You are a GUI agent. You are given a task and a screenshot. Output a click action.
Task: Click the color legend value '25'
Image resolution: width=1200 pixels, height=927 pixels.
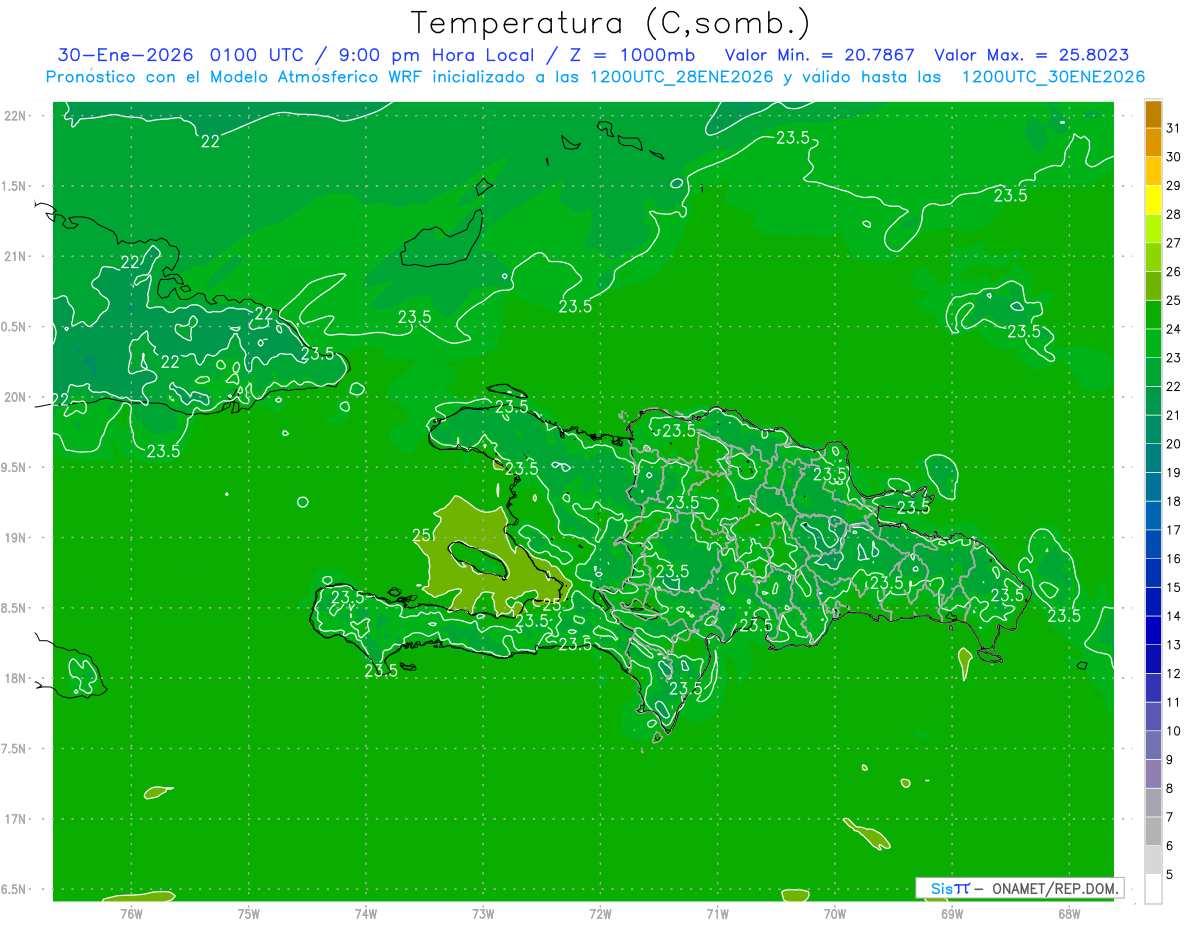pos(1173,301)
